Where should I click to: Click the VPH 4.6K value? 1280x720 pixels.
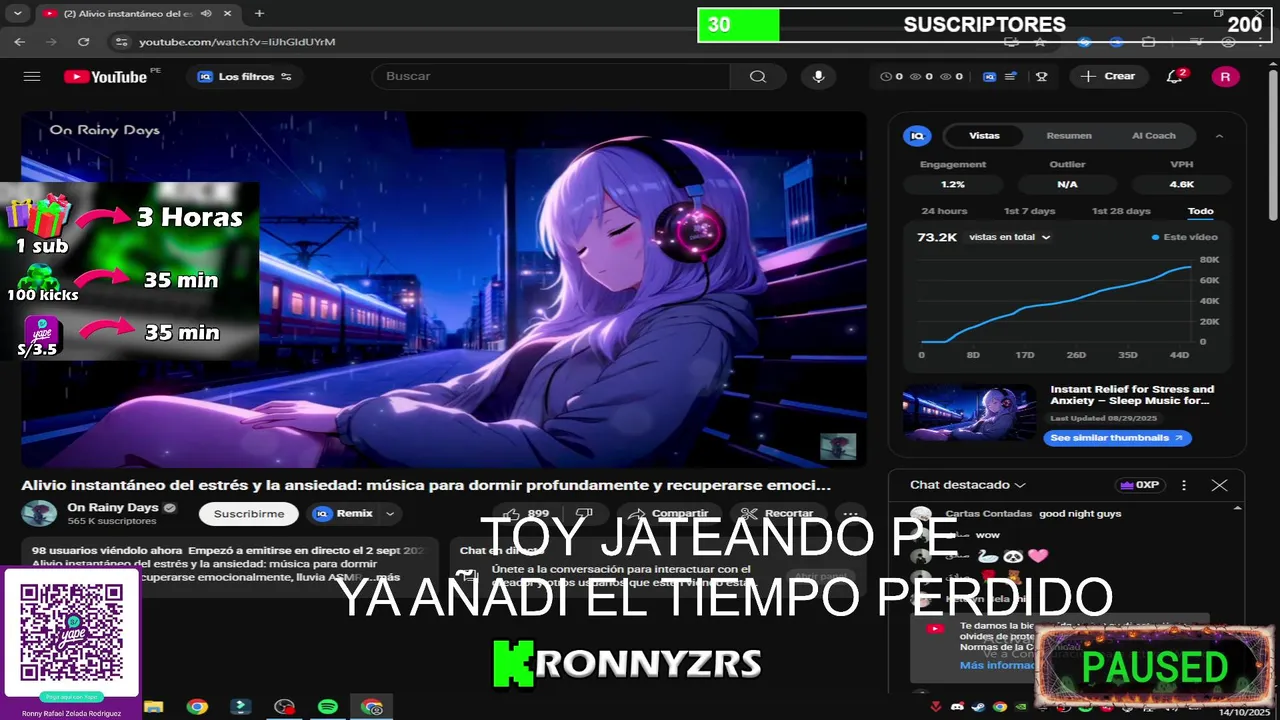click(x=1182, y=184)
